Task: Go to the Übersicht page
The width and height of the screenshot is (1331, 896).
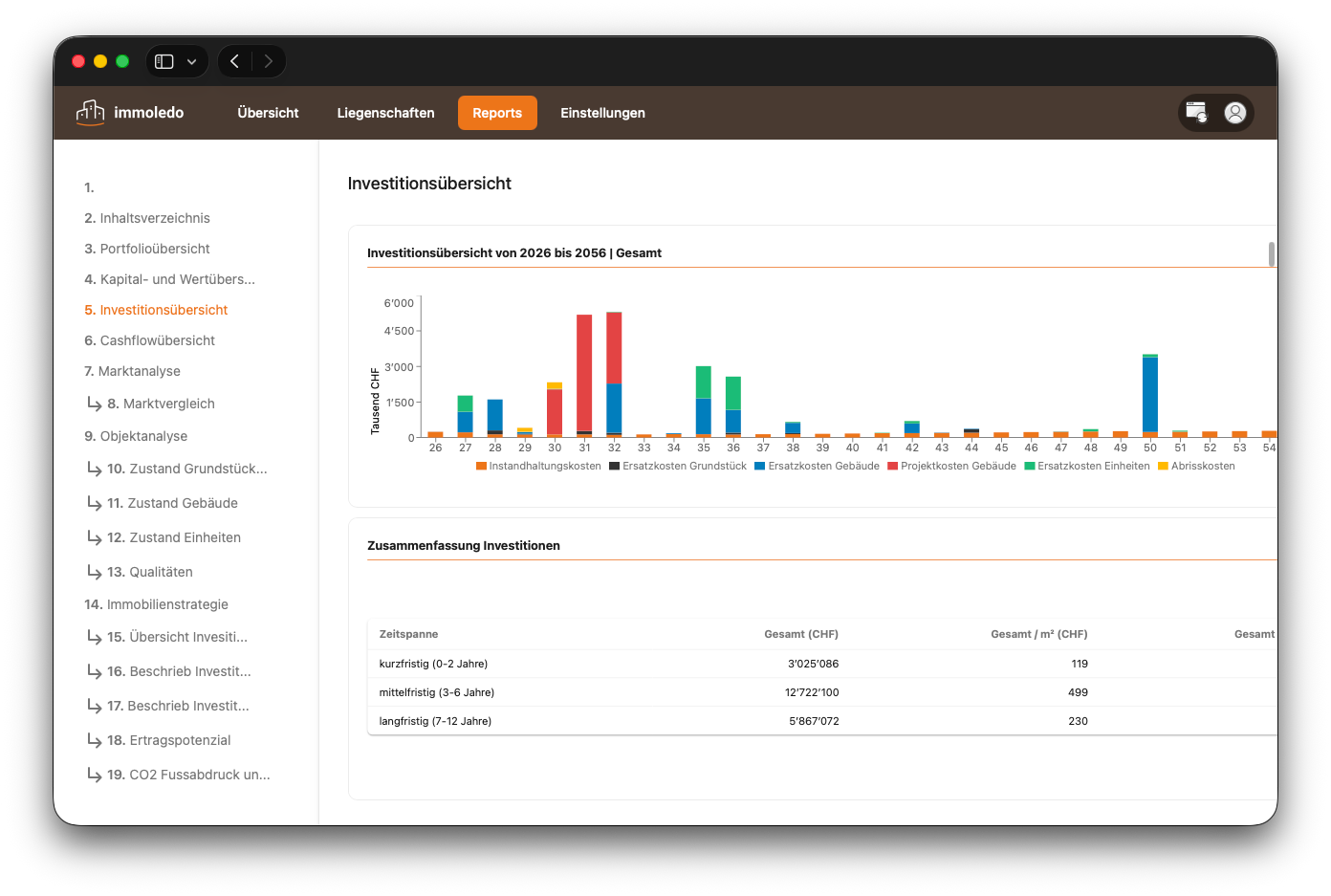Action: click(268, 113)
